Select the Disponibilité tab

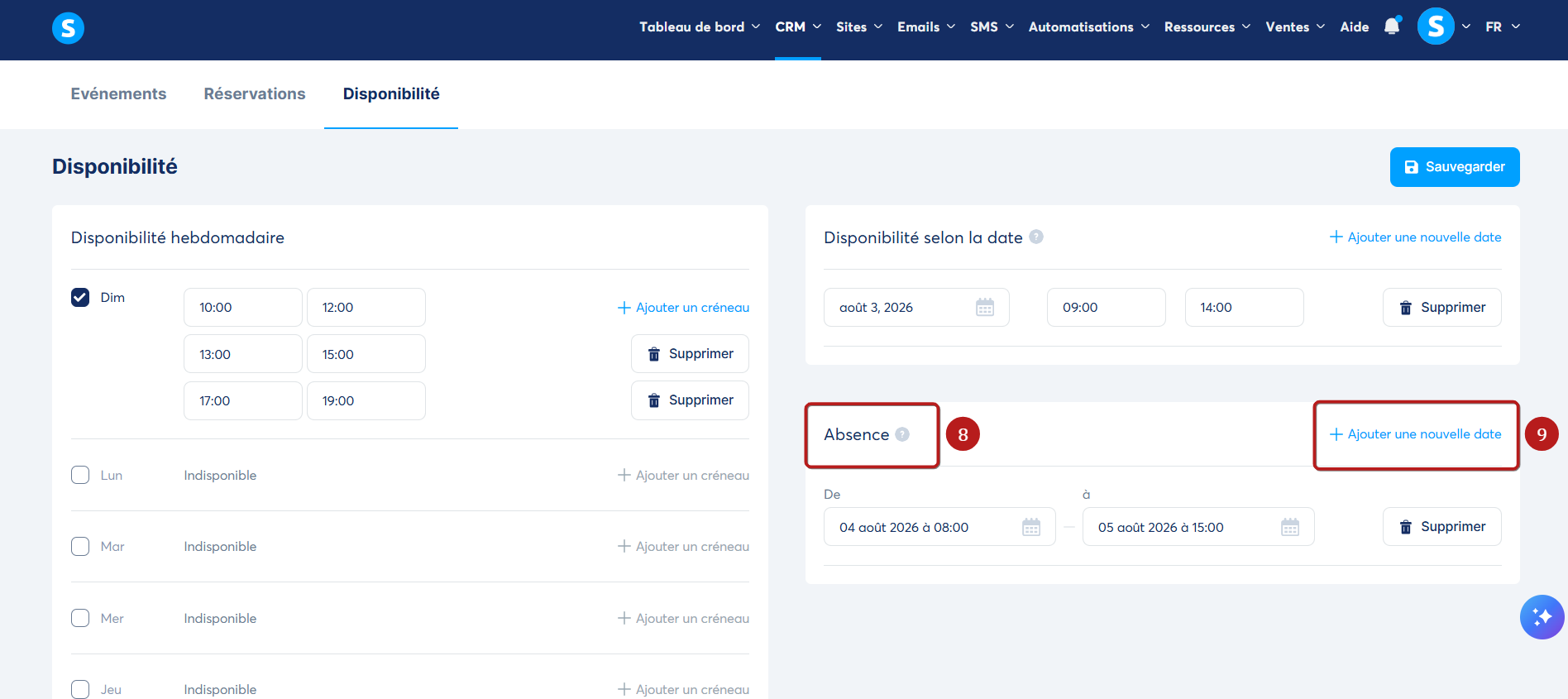391,93
